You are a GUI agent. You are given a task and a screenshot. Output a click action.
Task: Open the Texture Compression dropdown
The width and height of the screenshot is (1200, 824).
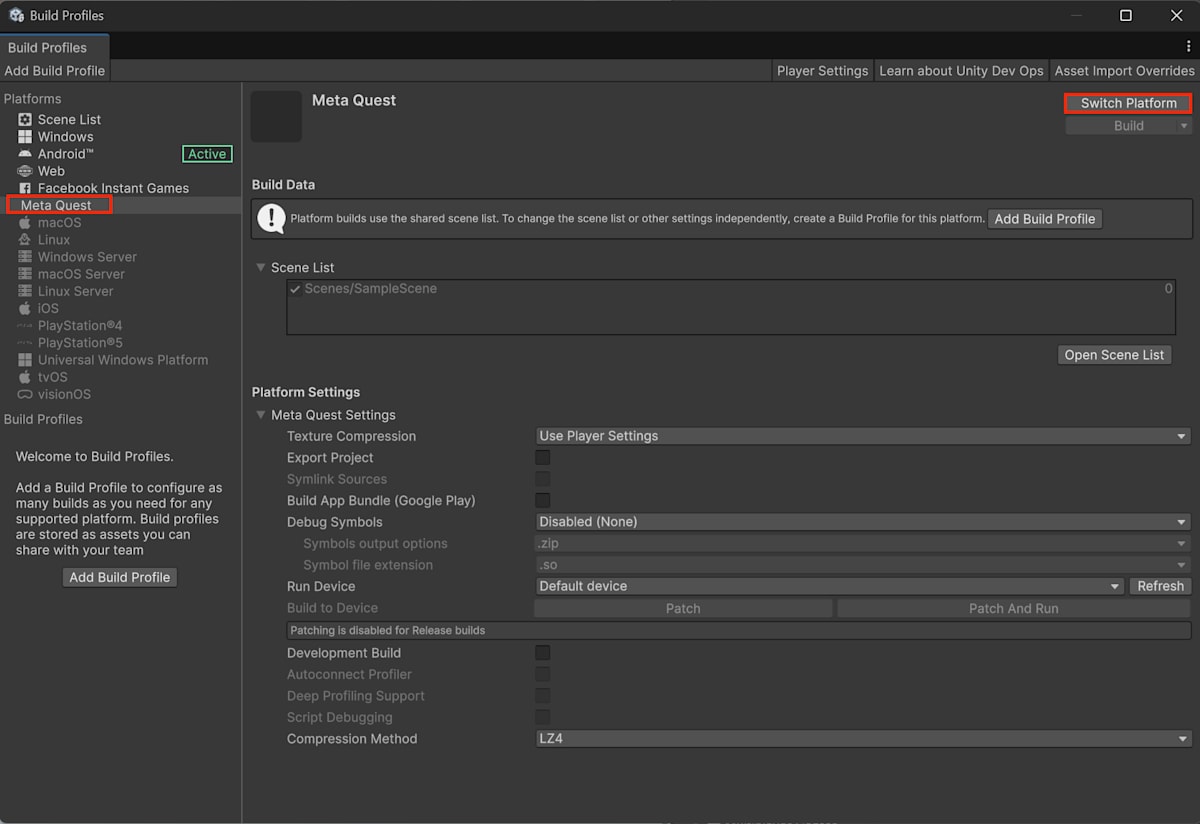pos(863,436)
